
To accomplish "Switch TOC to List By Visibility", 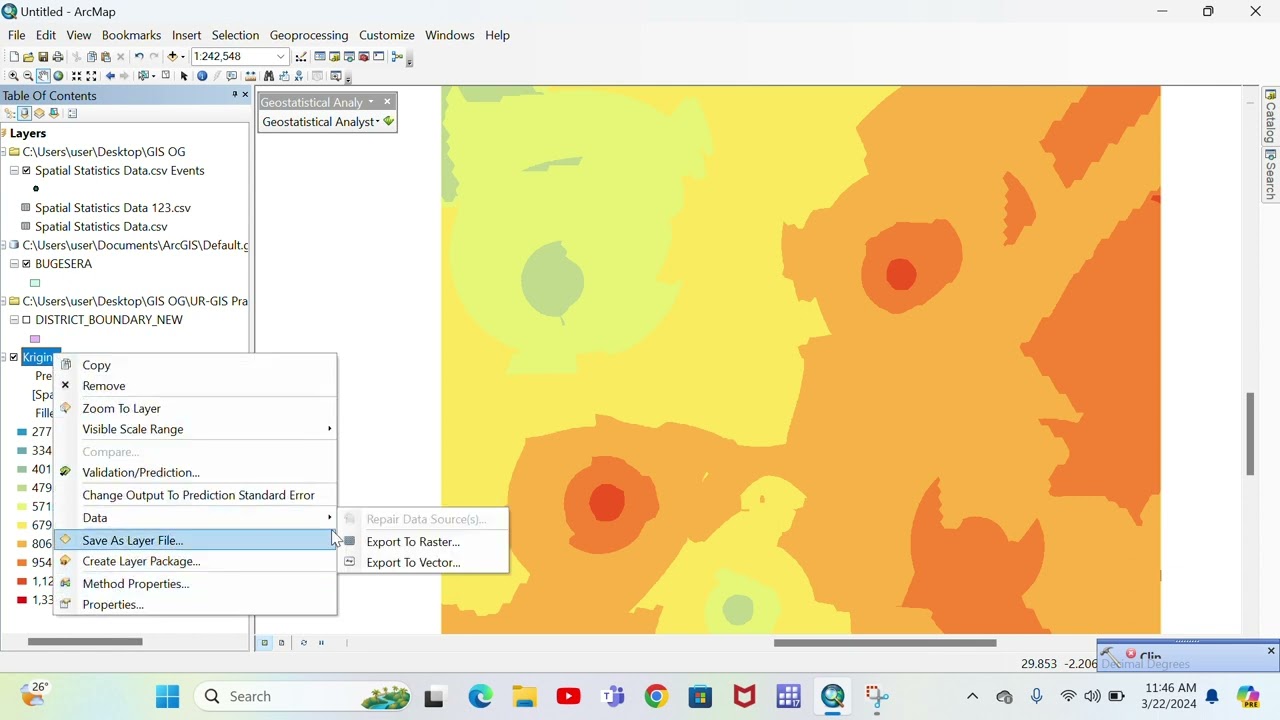I will pos(39,113).
